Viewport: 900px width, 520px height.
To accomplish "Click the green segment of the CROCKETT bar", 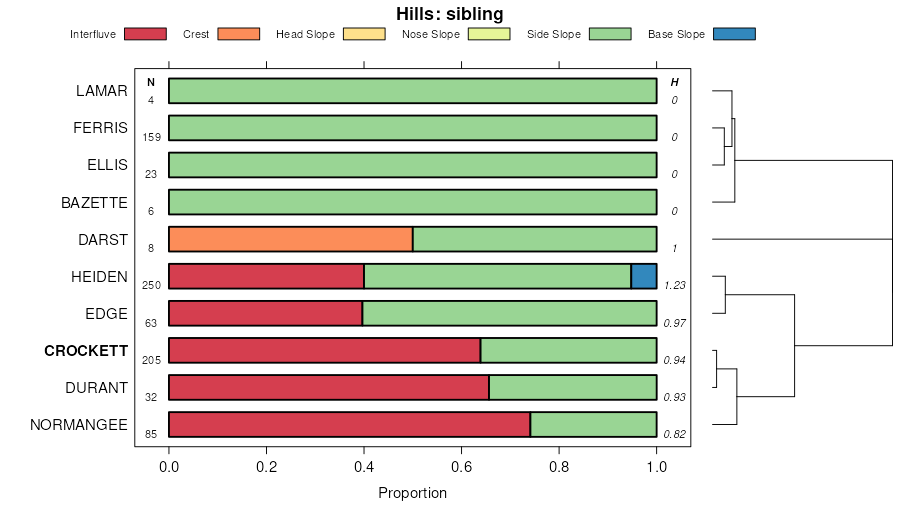I will coord(568,350).
